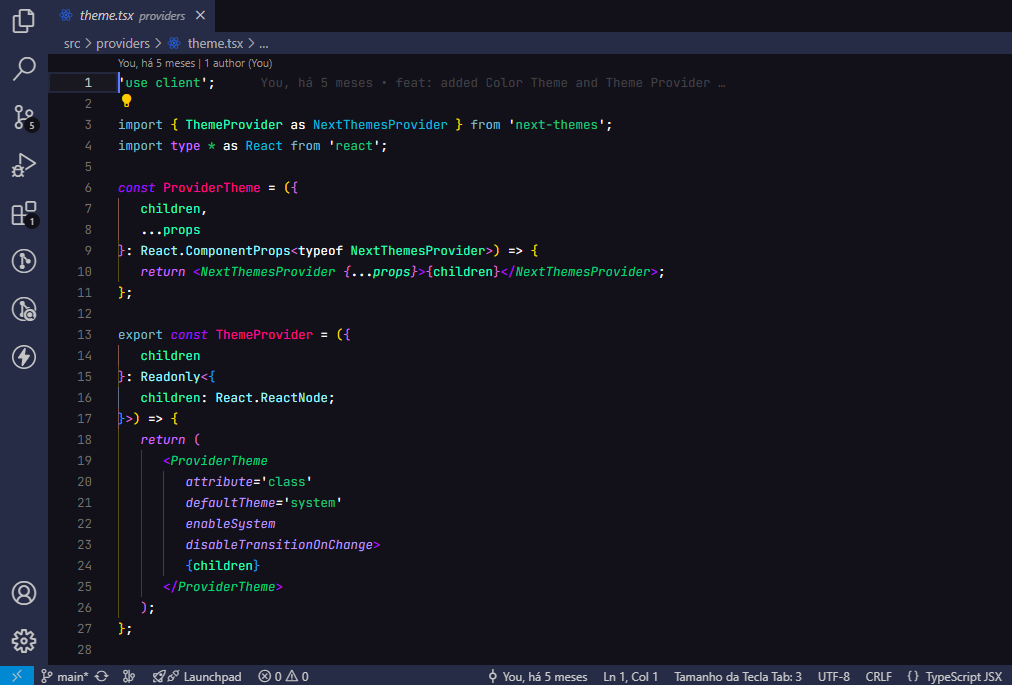Click the closing </ProviderTheme> tag
1012x685 pixels.
[223, 586]
